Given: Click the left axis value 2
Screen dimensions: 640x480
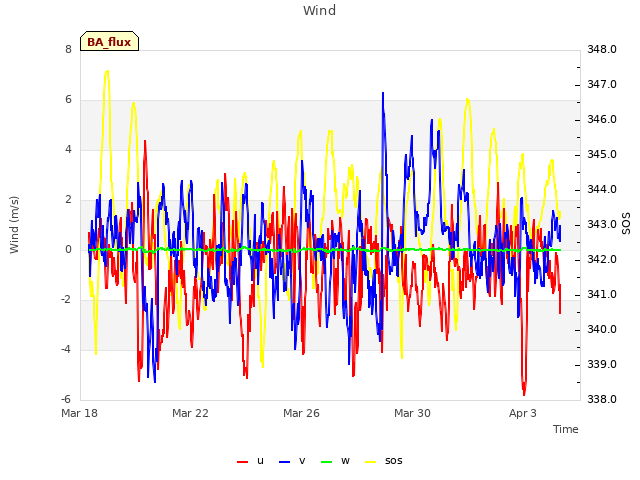Looking at the screenshot, I should tap(68, 200).
